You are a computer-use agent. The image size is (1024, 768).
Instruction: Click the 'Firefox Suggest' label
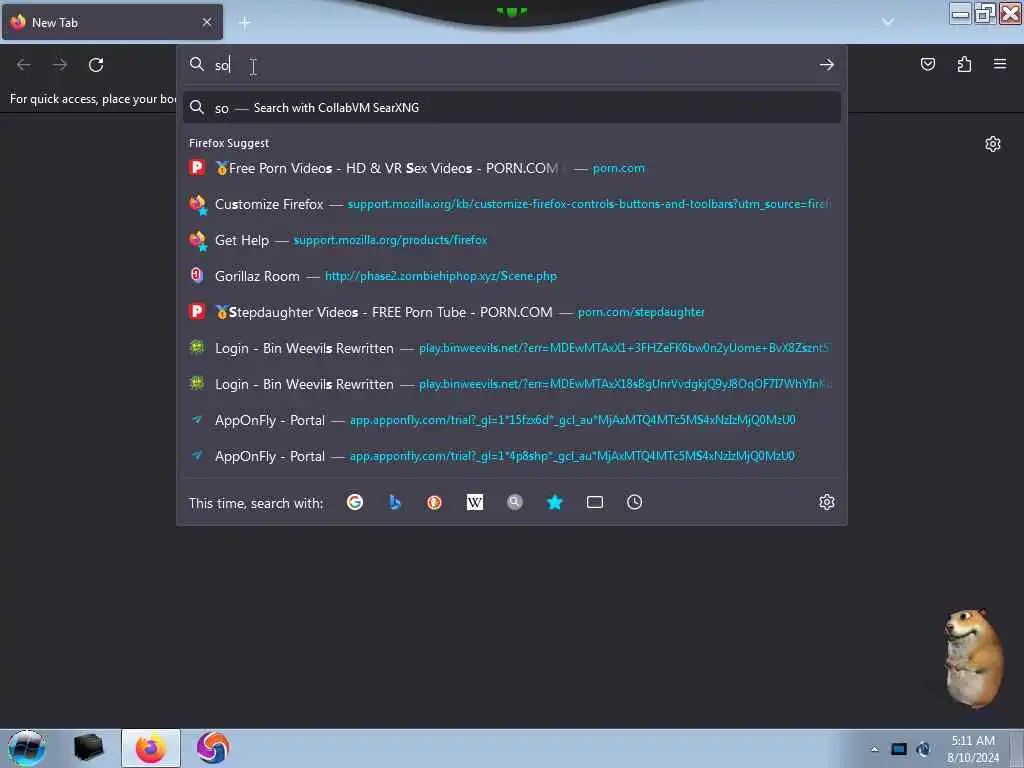click(x=229, y=143)
